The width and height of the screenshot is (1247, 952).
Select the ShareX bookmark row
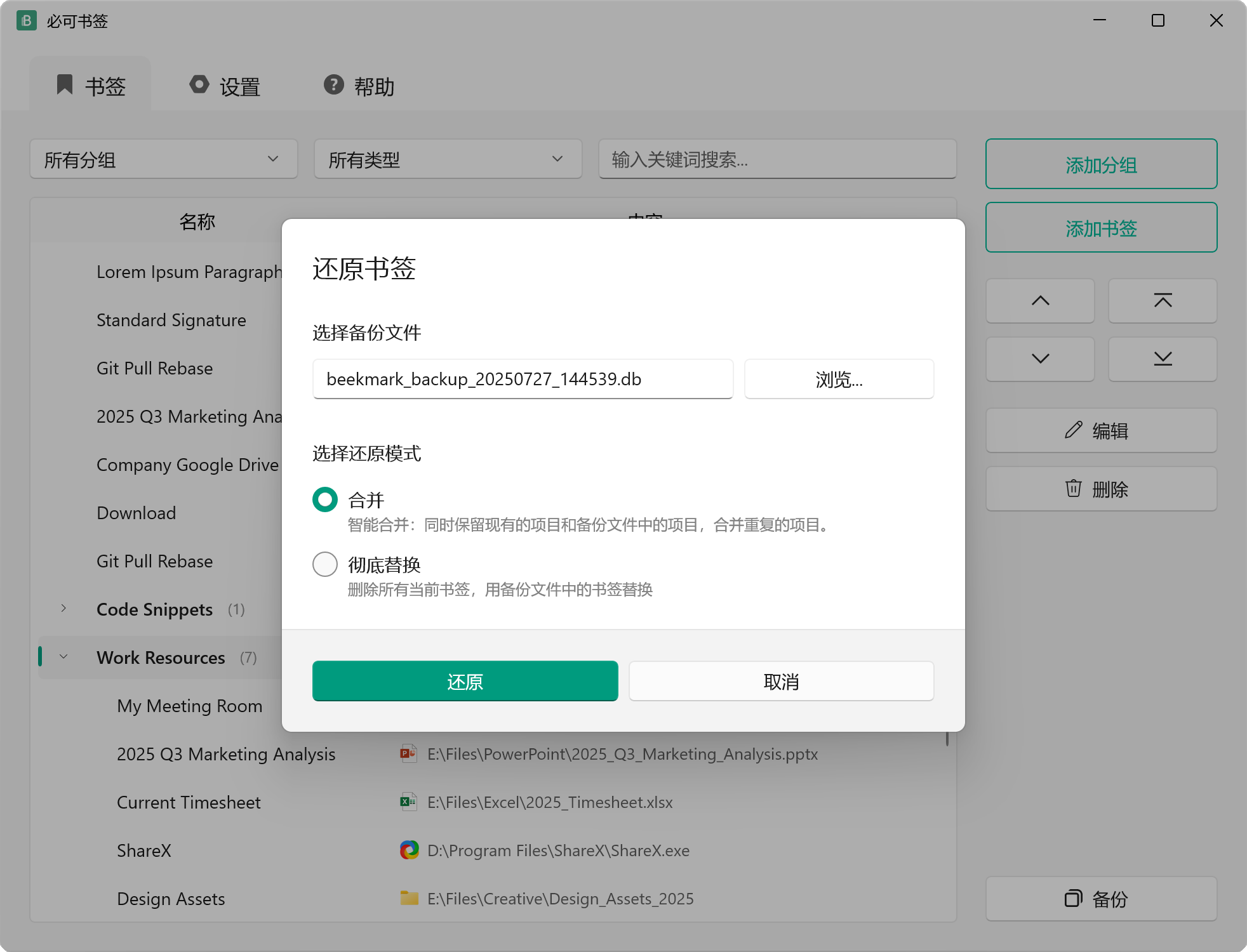click(144, 850)
